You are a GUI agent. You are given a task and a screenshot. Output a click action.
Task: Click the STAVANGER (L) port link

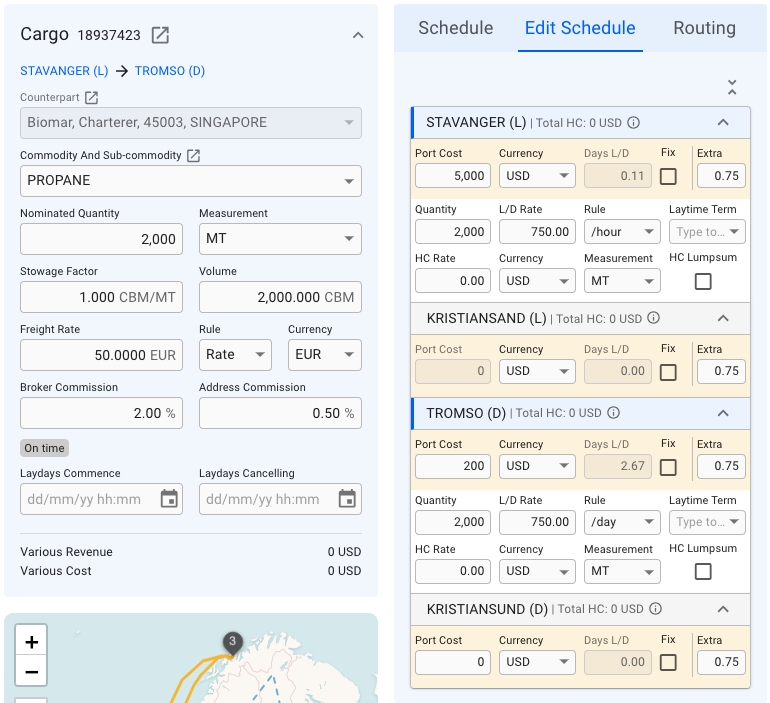(64, 71)
